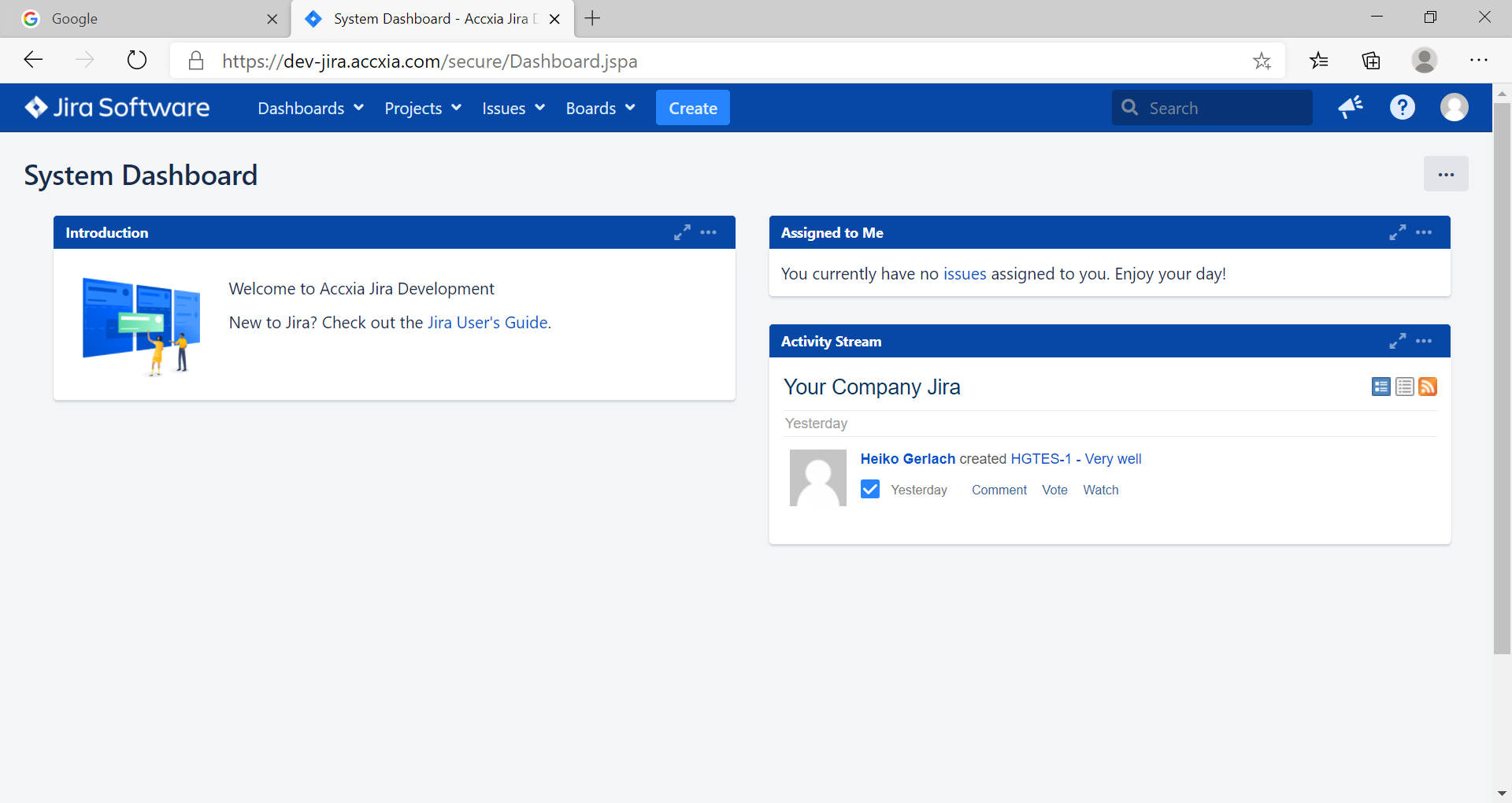
Task: Maximize the Assigned to Me gadget
Action: click(1397, 232)
